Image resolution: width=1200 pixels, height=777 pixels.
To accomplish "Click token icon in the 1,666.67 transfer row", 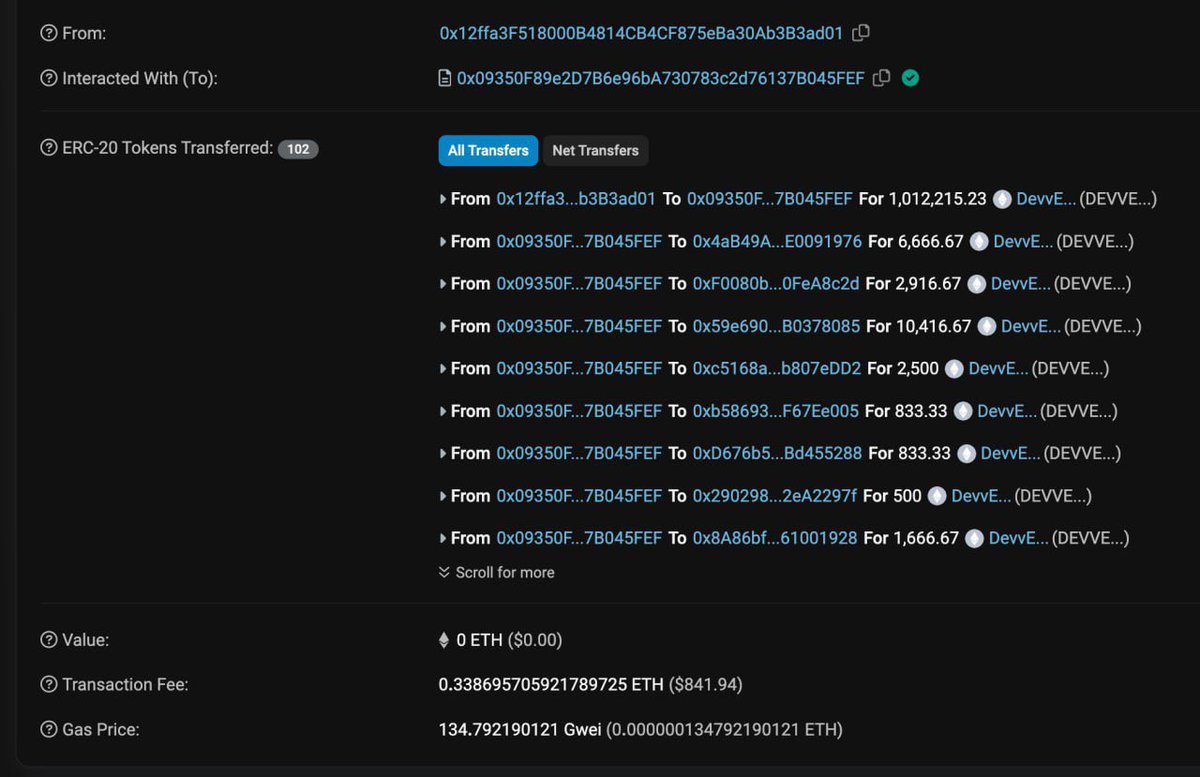I will pos(975,538).
